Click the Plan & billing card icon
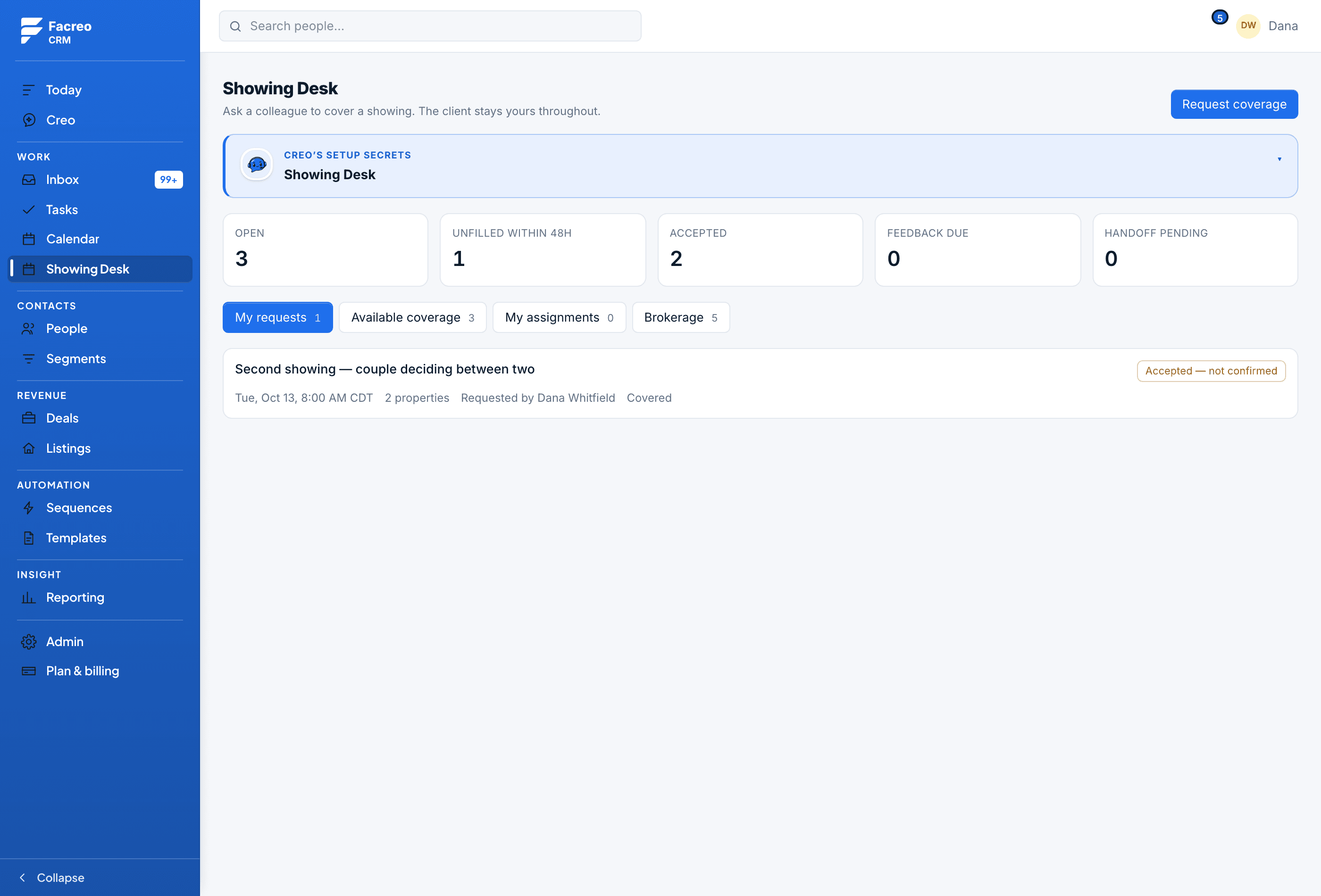The width and height of the screenshot is (1321, 896). point(28,672)
